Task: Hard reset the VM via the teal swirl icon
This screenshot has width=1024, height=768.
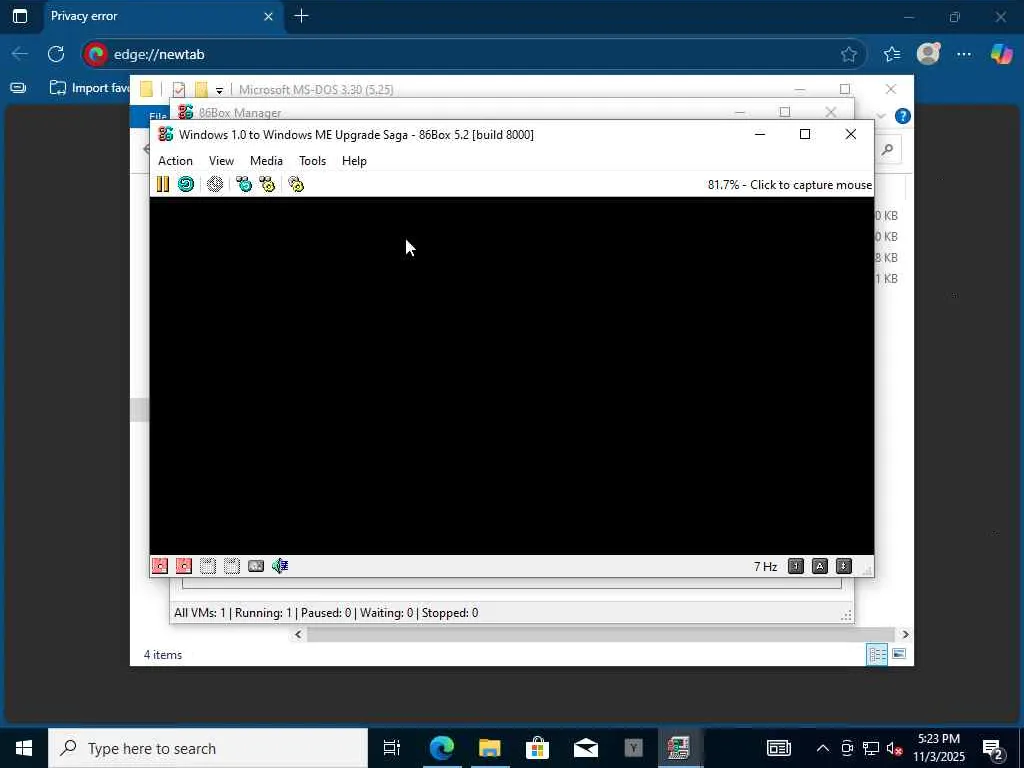Action: click(x=186, y=184)
